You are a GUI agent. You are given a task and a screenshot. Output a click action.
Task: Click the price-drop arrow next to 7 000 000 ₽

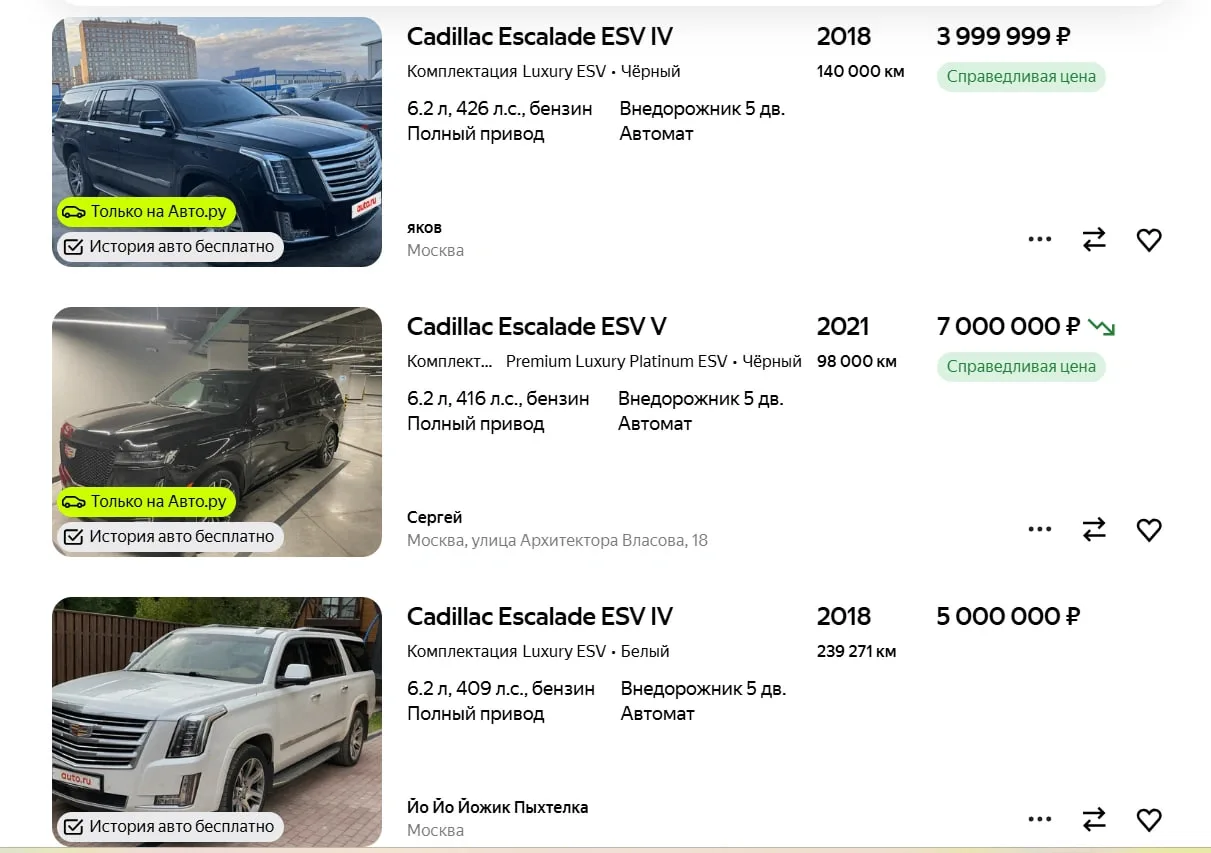point(1101,327)
